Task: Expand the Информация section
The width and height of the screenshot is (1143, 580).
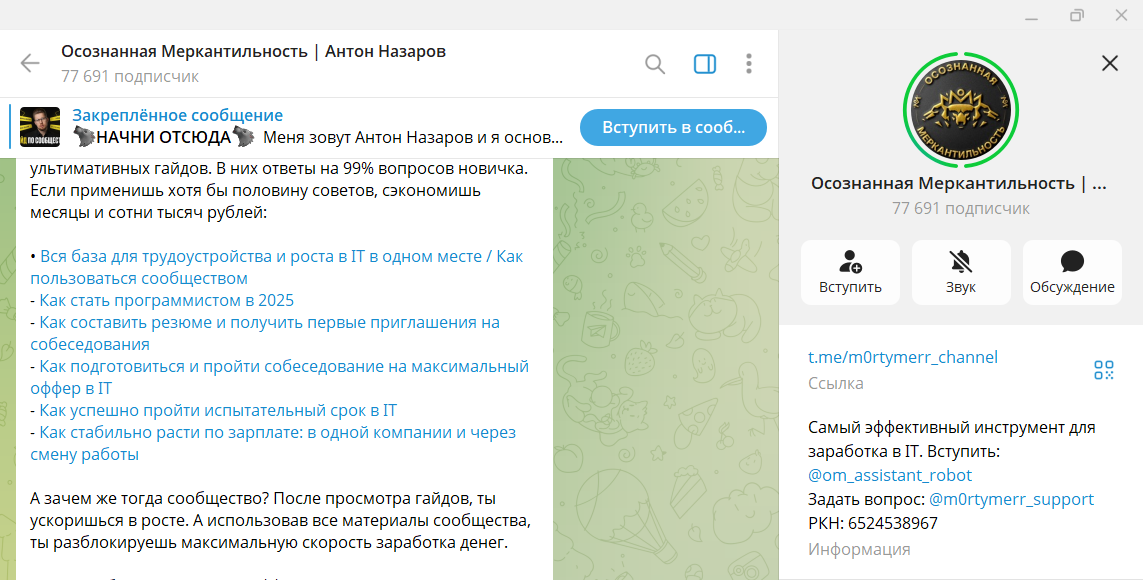Action: point(858,548)
